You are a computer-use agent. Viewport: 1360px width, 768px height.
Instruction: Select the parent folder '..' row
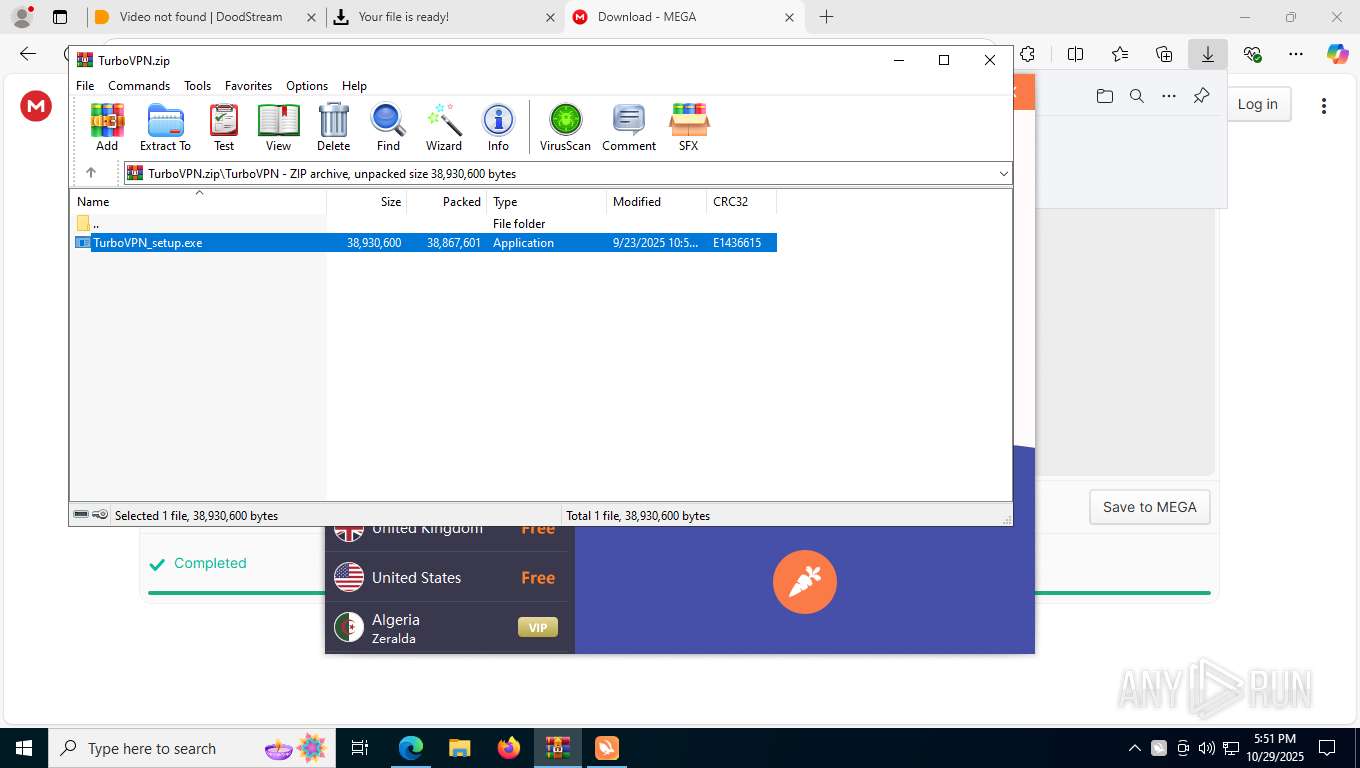[425, 223]
